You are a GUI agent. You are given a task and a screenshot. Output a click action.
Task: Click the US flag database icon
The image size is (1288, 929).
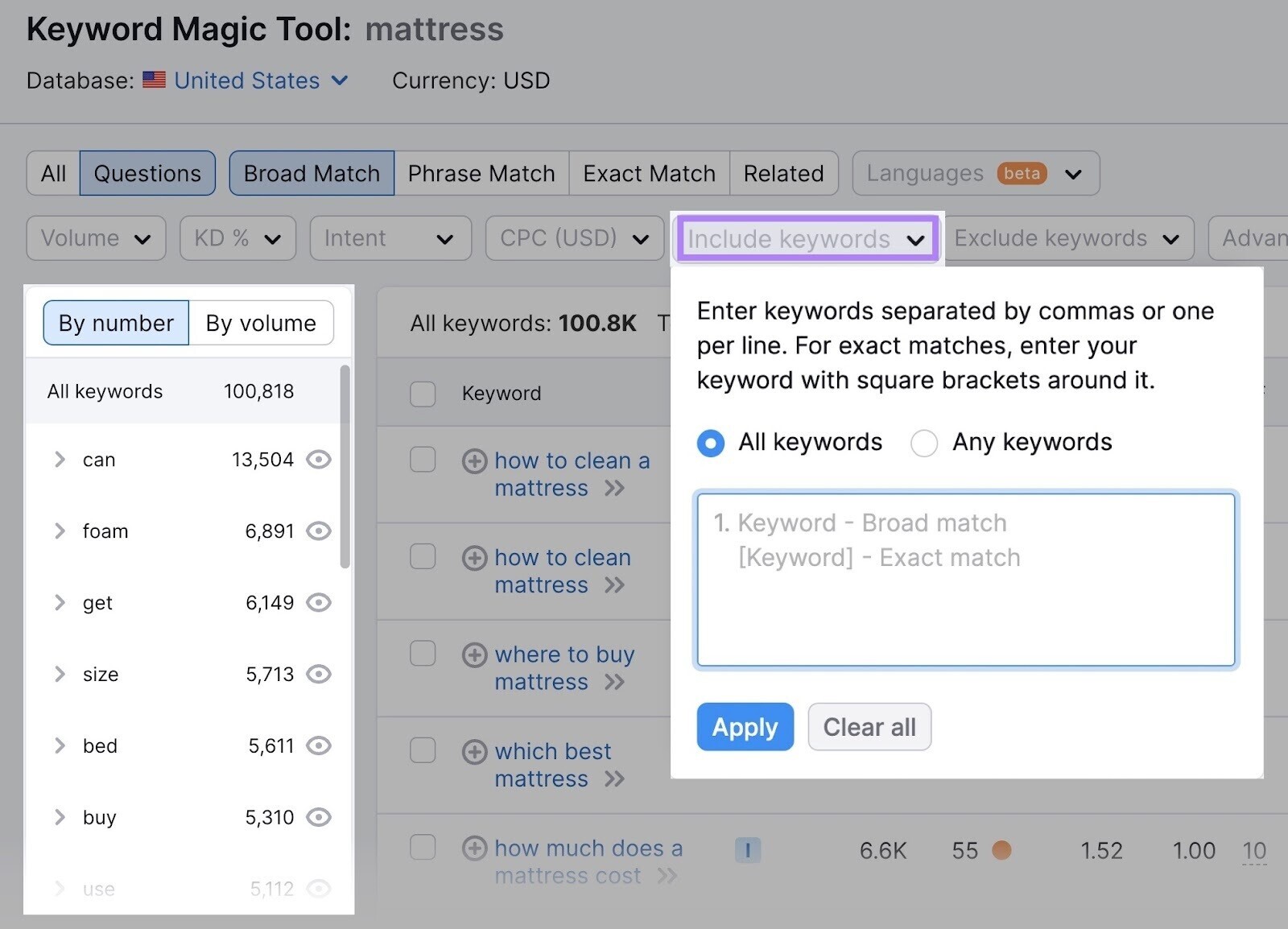154,80
